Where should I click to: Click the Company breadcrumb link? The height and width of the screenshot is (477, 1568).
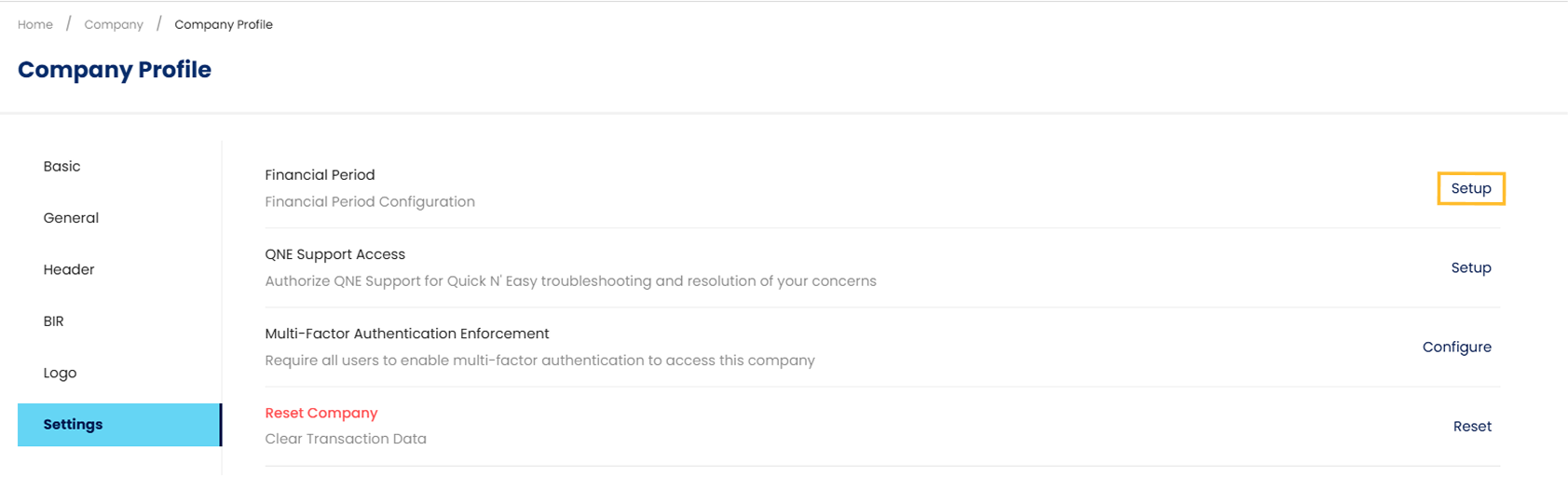pos(114,24)
